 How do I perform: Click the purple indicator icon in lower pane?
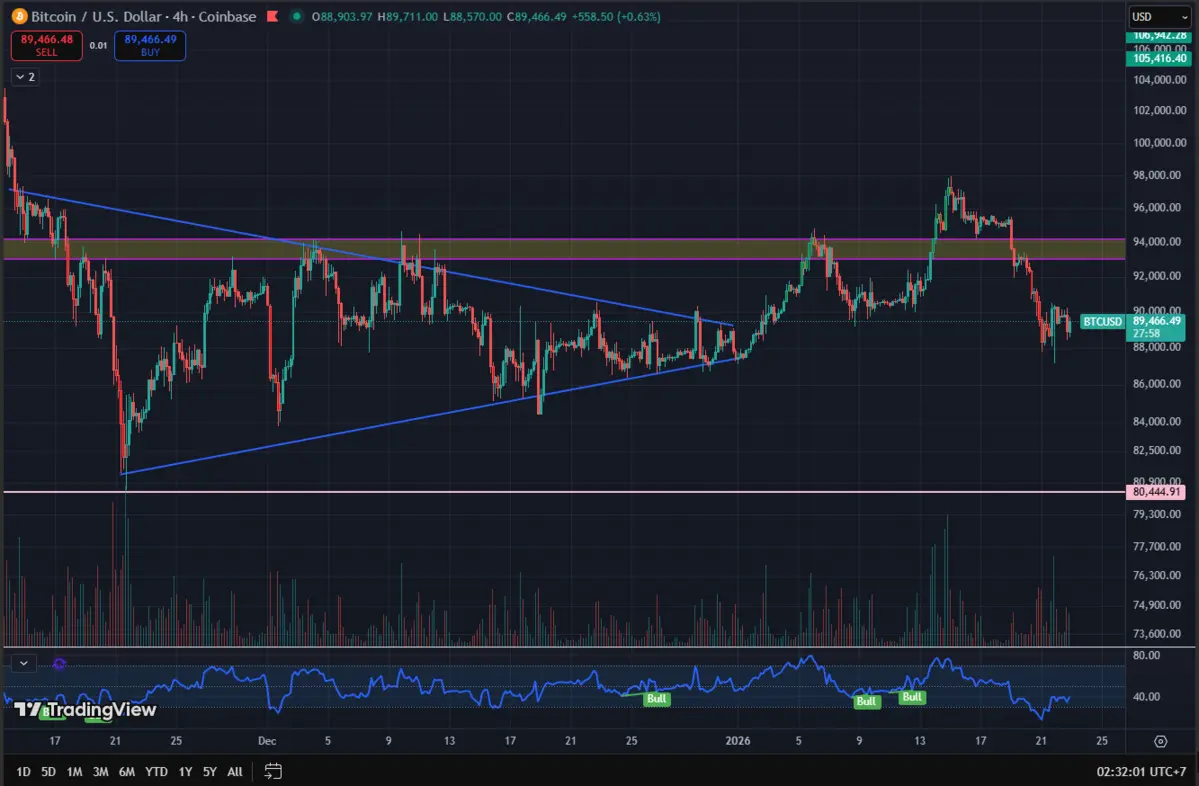click(59, 663)
